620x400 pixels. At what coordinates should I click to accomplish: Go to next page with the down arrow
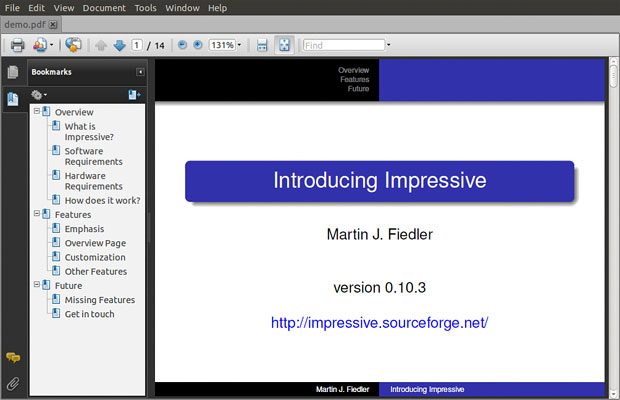click(119, 45)
